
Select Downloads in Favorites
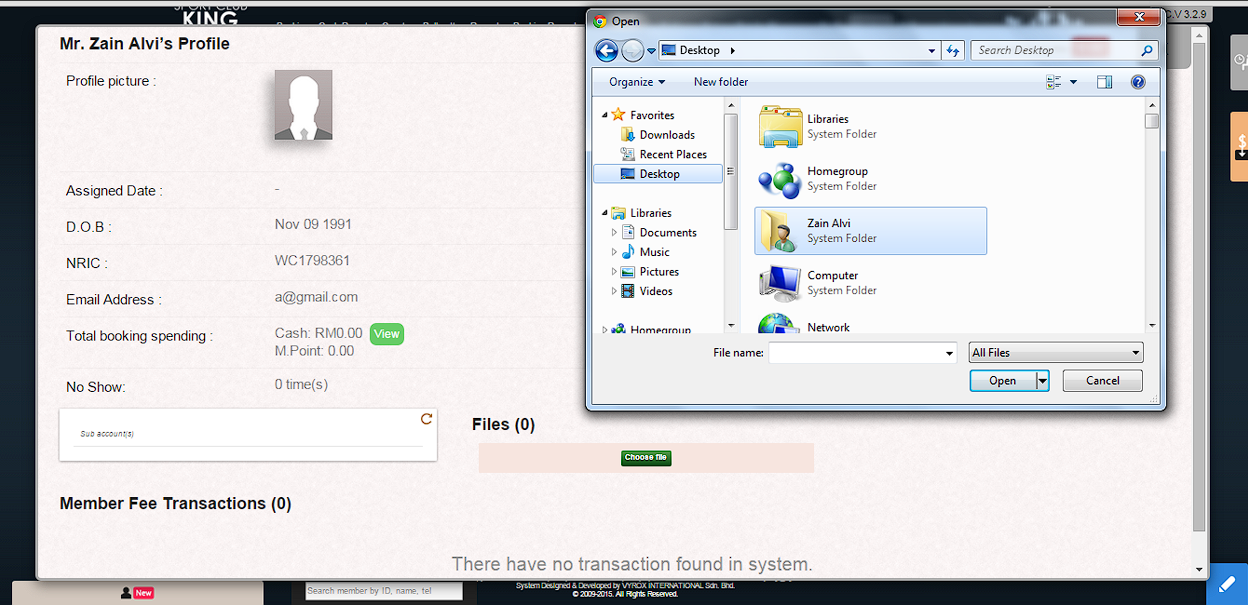[x=666, y=135]
